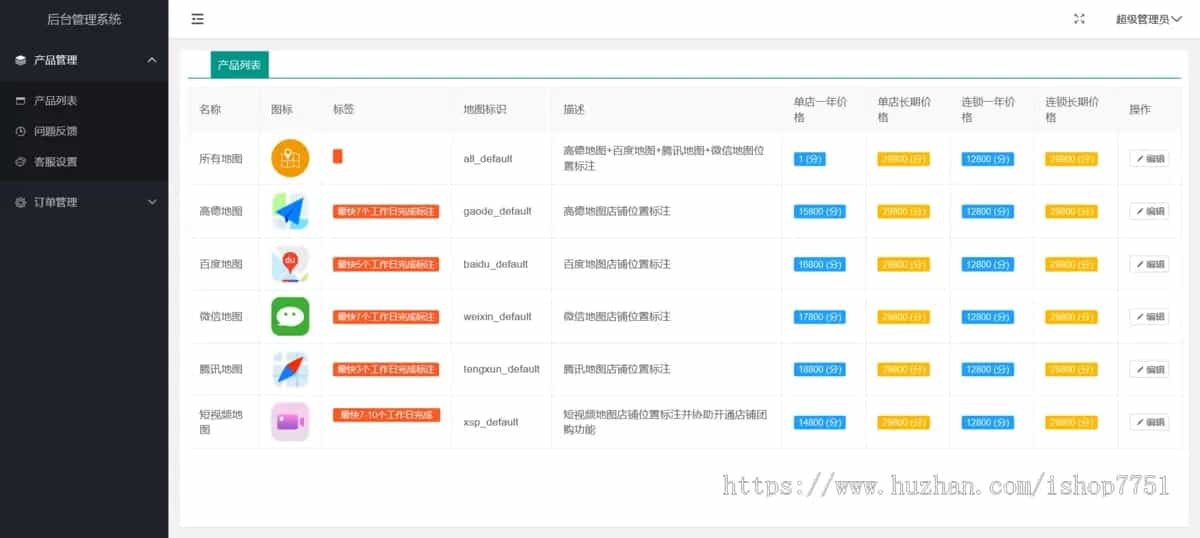This screenshot has width=1200, height=538.
Task: Click the tengxun_default map identifier
Action: [x=502, y=369]
